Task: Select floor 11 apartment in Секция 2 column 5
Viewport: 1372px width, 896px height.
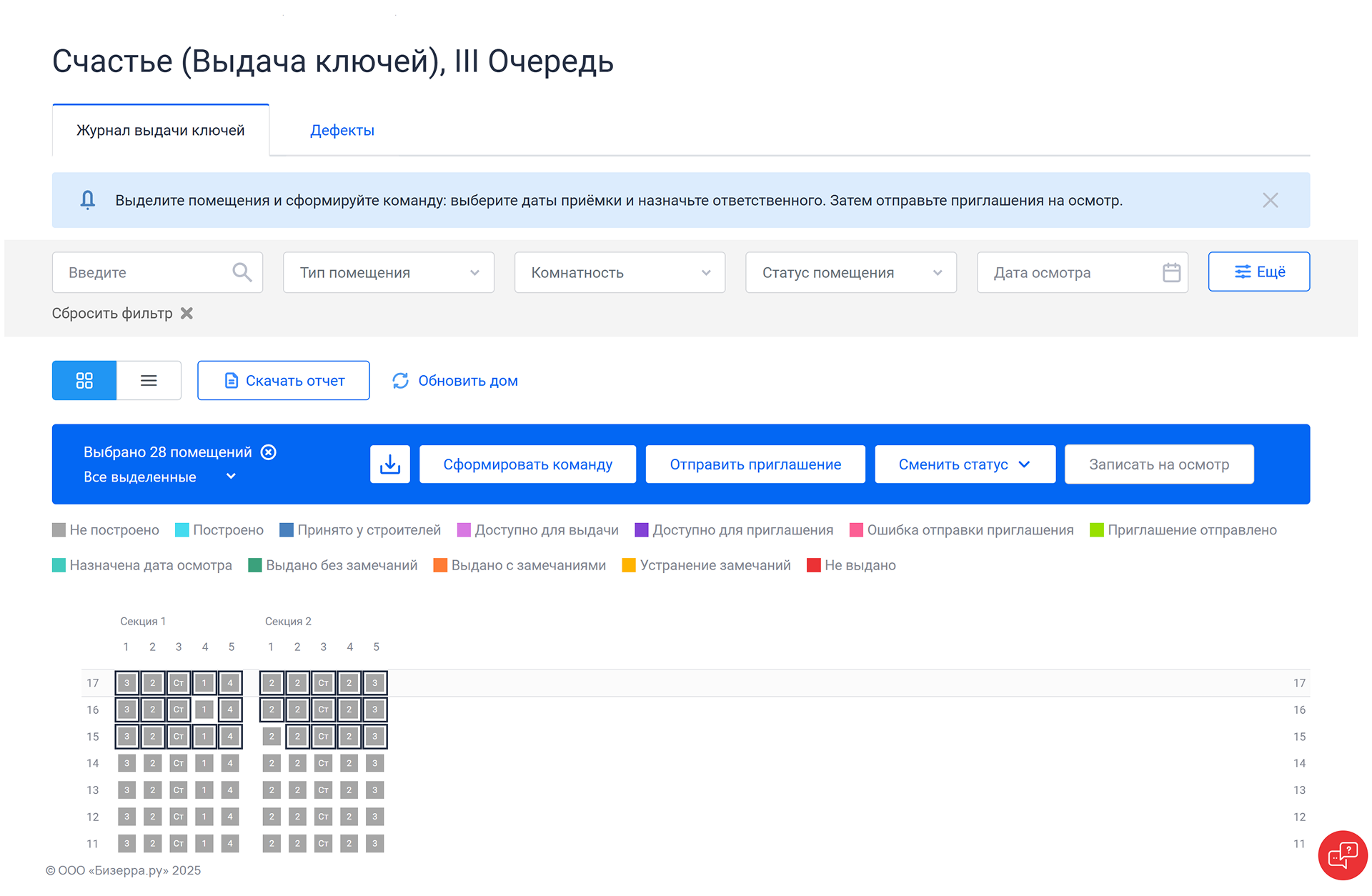Action: 375,844
